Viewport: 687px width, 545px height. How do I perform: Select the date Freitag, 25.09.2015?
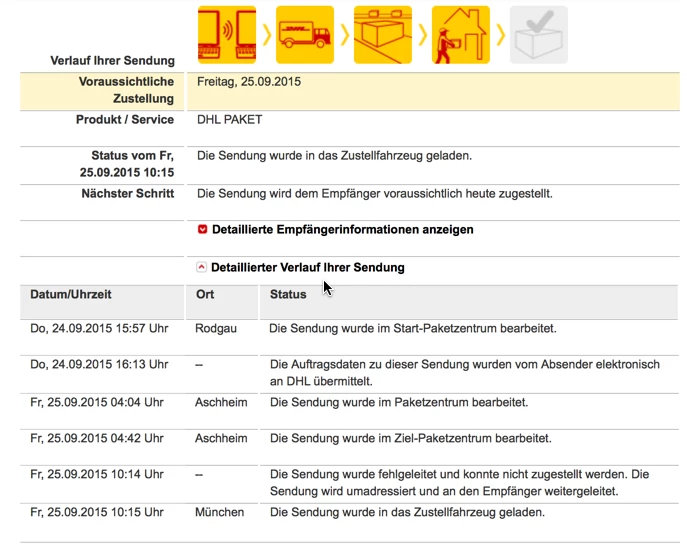(249, 81)
